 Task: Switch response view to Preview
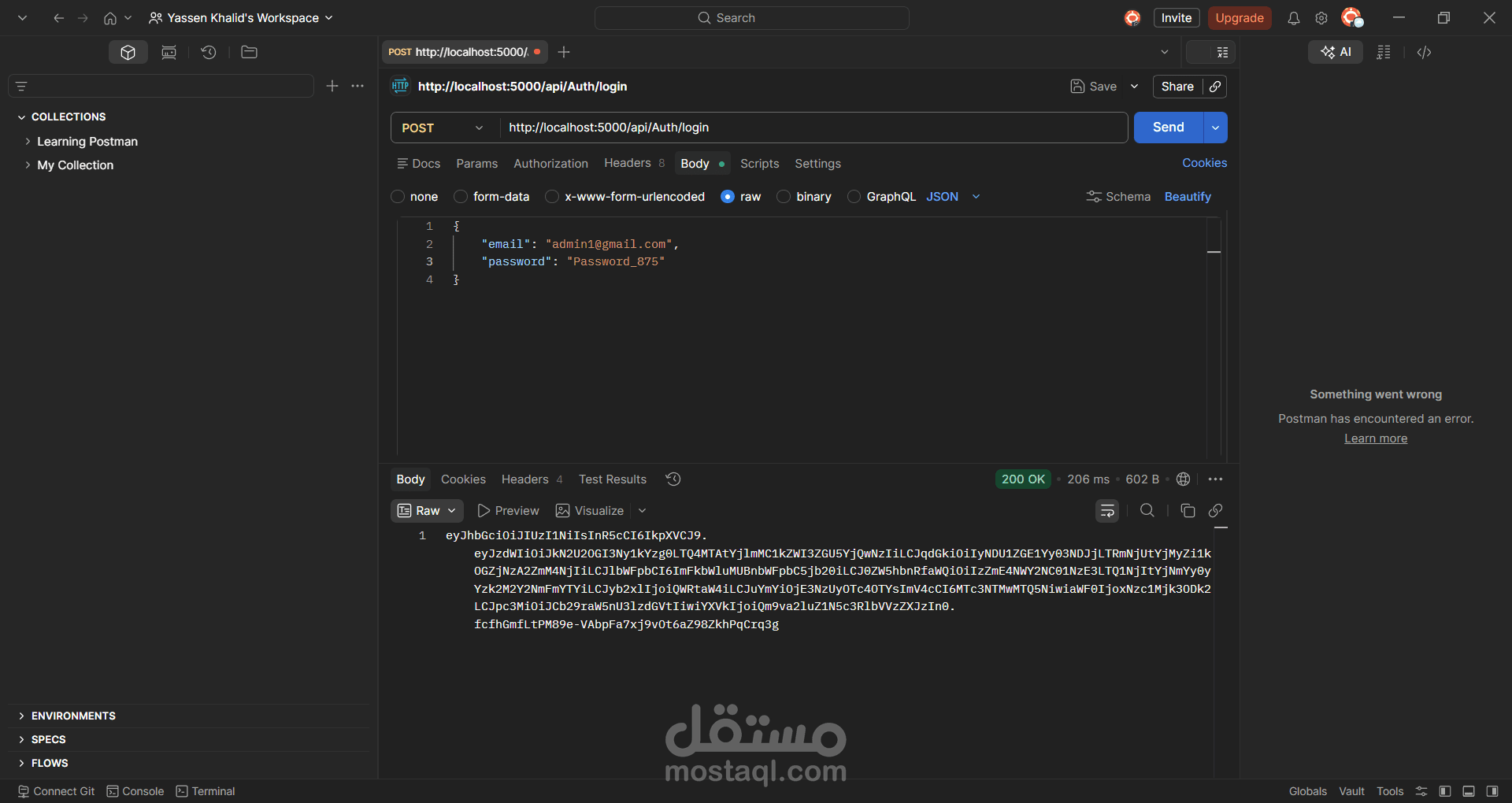[x=508, y=511]
